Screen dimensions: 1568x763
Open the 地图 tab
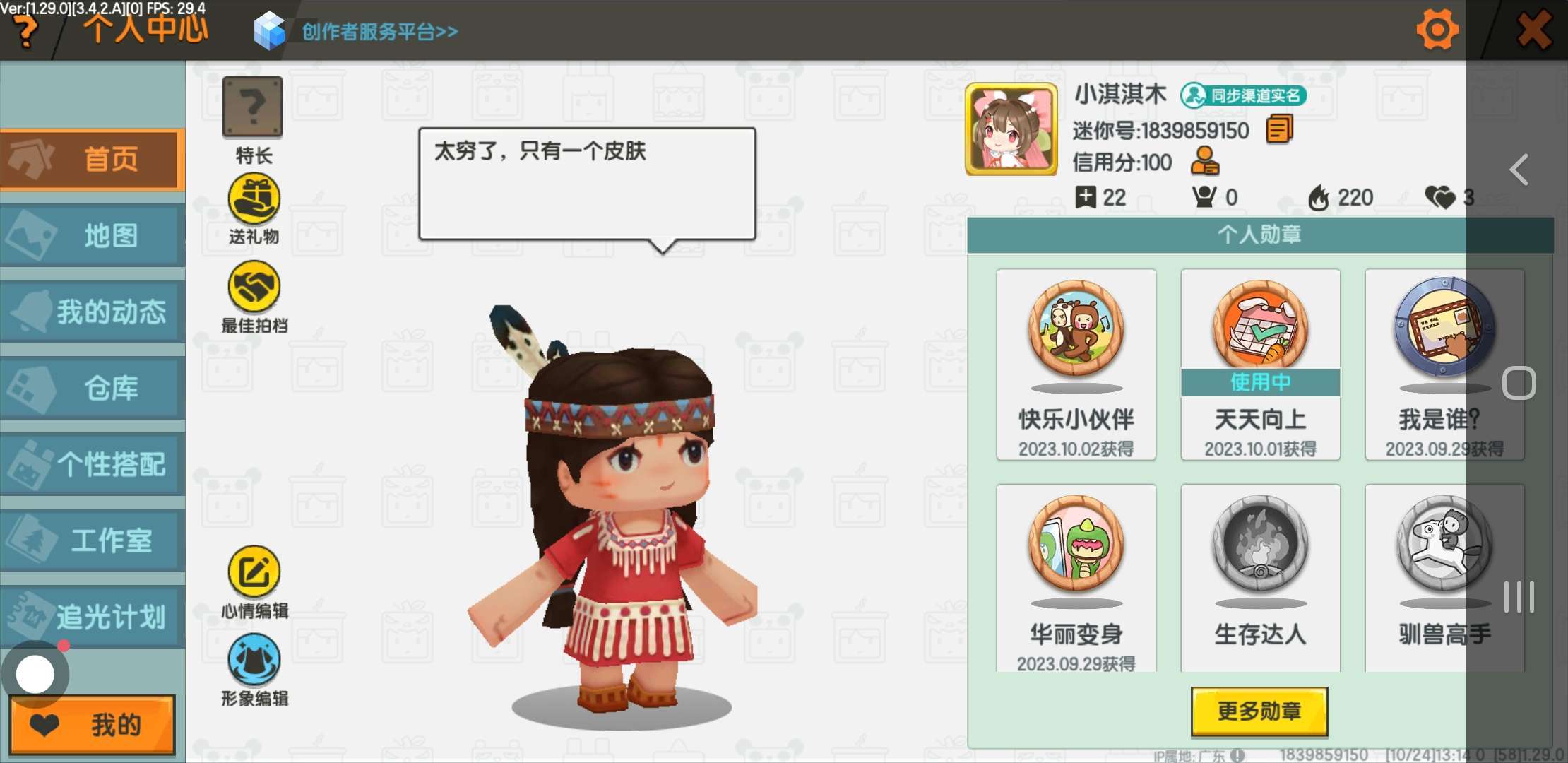click(x=93, y=235)
